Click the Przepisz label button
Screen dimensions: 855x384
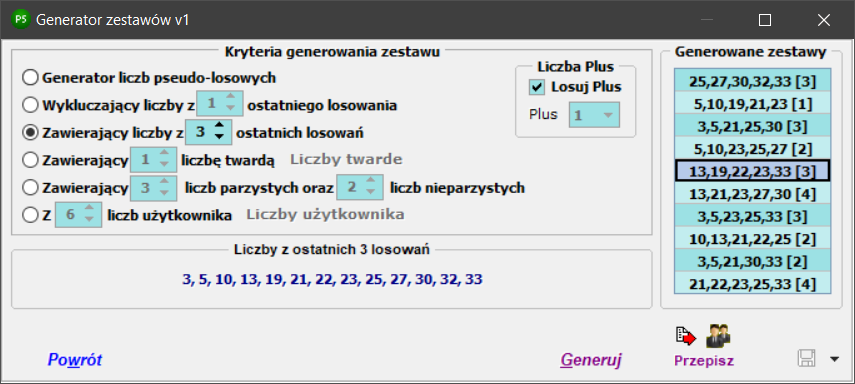tap(703, 361)
